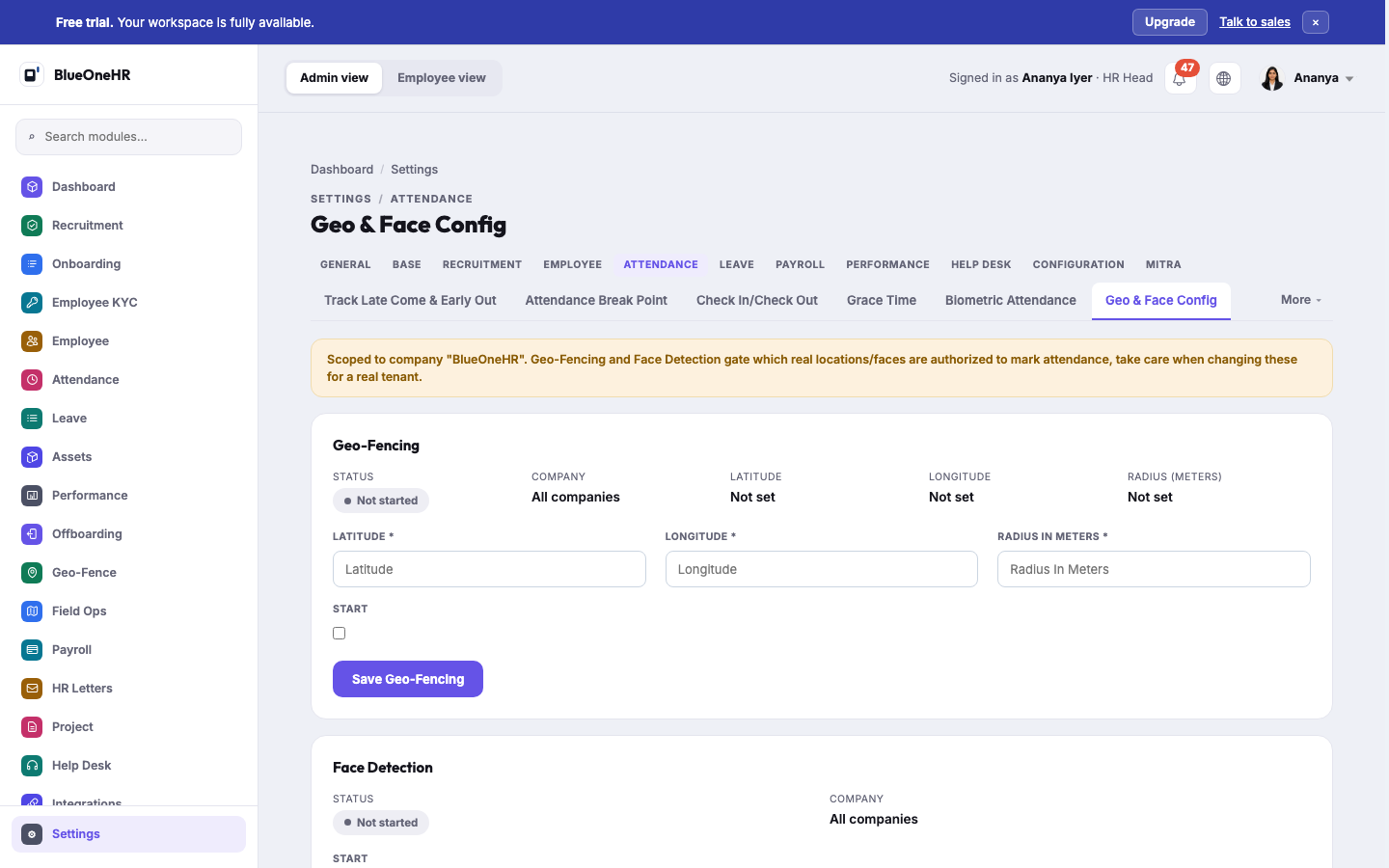
Task: Select the ATTENDANCE settings category
Action: (661, 264)
